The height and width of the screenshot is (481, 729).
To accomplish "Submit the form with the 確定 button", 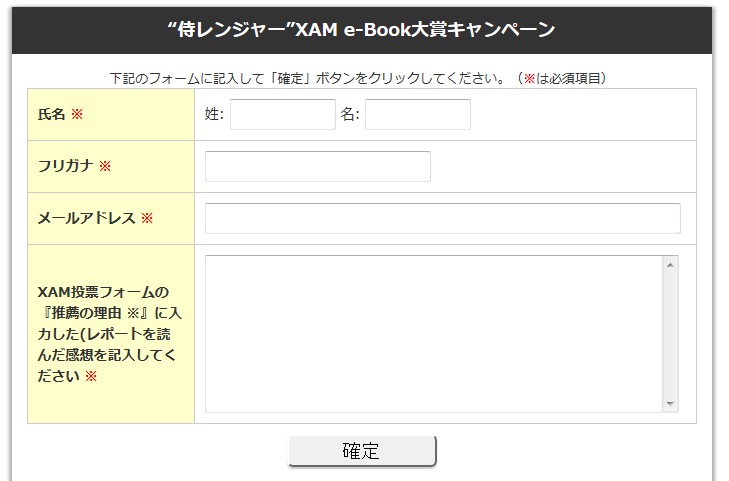I will click(x=362, y=451).
